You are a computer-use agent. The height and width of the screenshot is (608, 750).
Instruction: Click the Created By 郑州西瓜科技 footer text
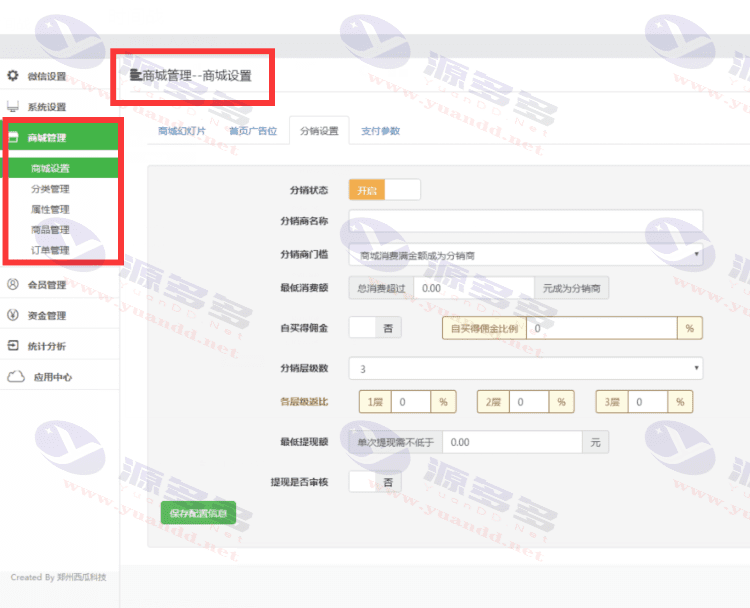point(58,577)
